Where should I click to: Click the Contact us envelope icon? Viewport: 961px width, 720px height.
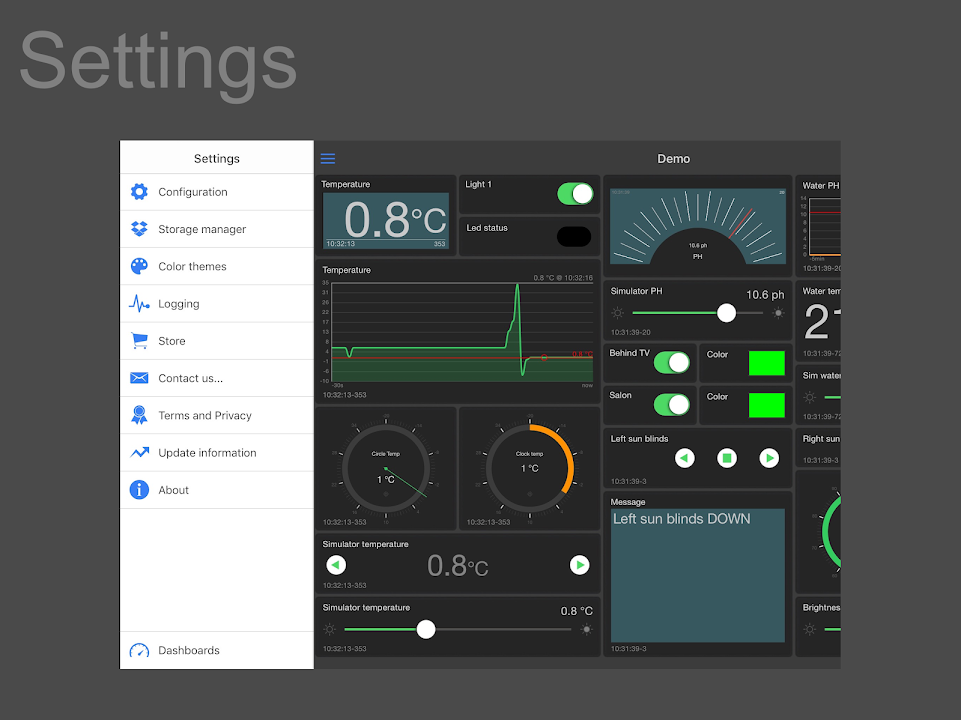pyautogui.click(x=139, y=378)
